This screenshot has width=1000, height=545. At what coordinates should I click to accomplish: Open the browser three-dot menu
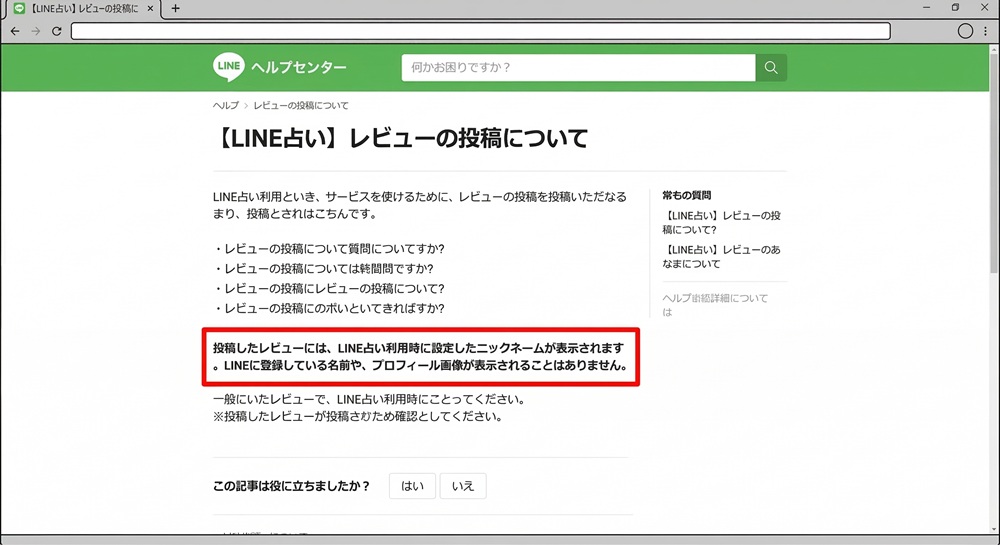(x=985, y=31)
